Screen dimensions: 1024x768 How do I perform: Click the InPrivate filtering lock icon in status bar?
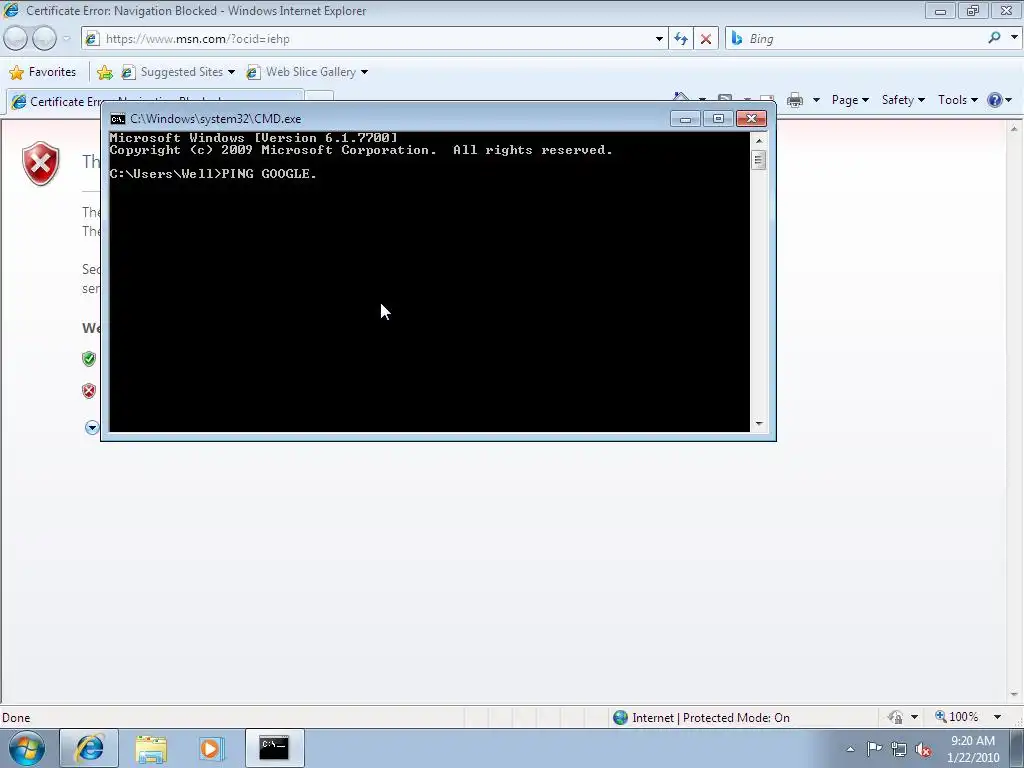click(895, 717)
